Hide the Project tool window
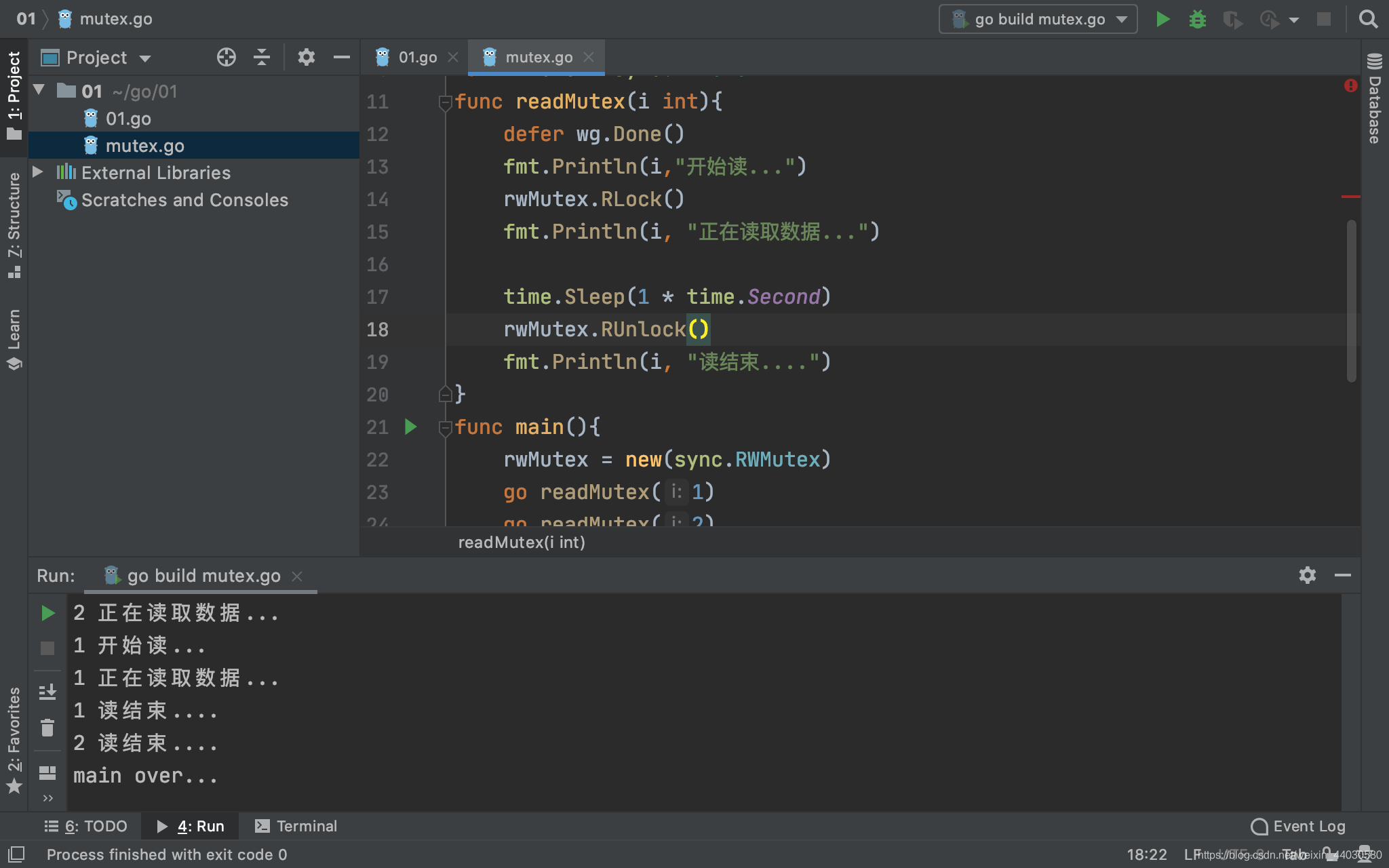Image resolution: width=1389 pixels, height=868 pixels. [342, 57]
